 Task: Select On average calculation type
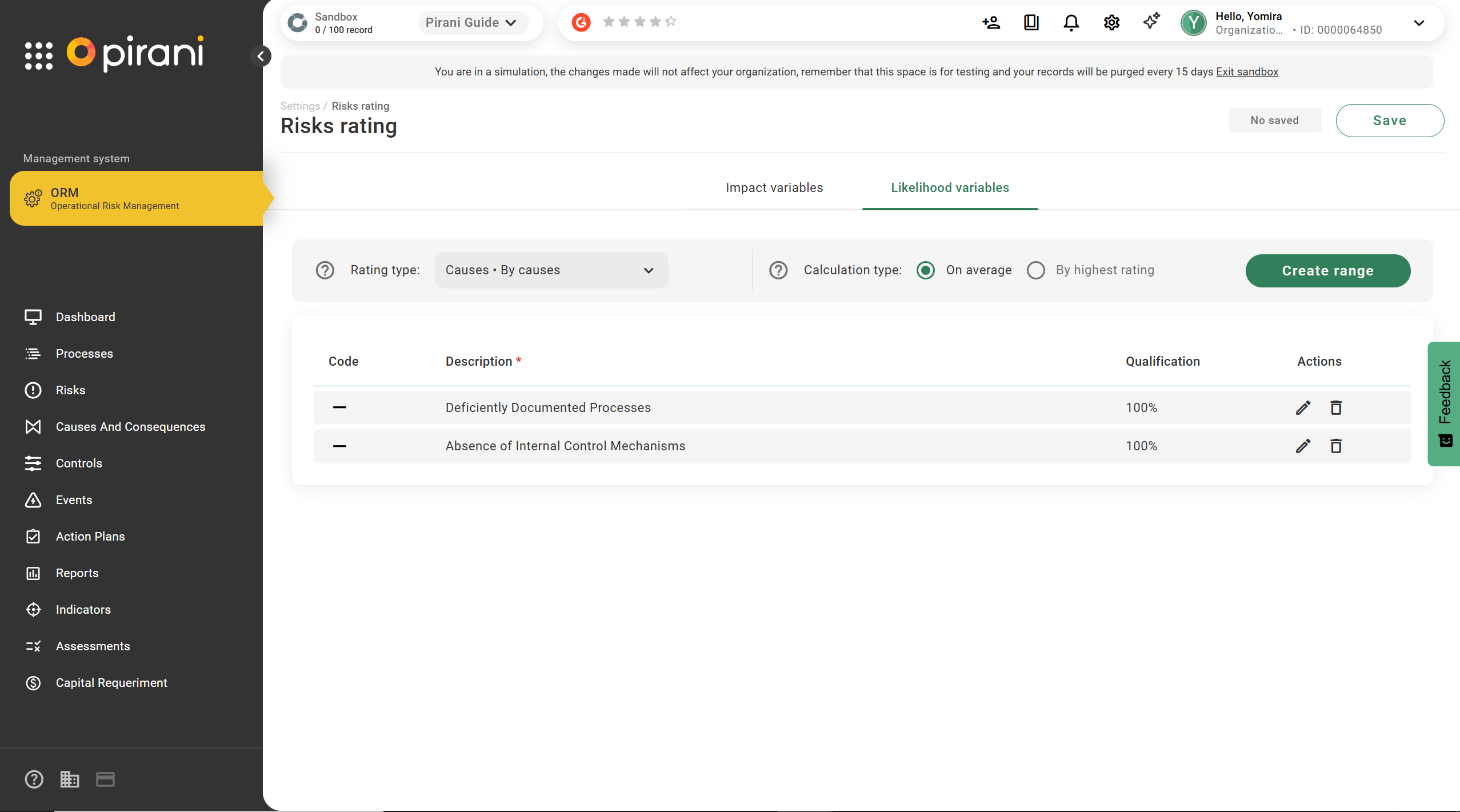pos(926,270)
